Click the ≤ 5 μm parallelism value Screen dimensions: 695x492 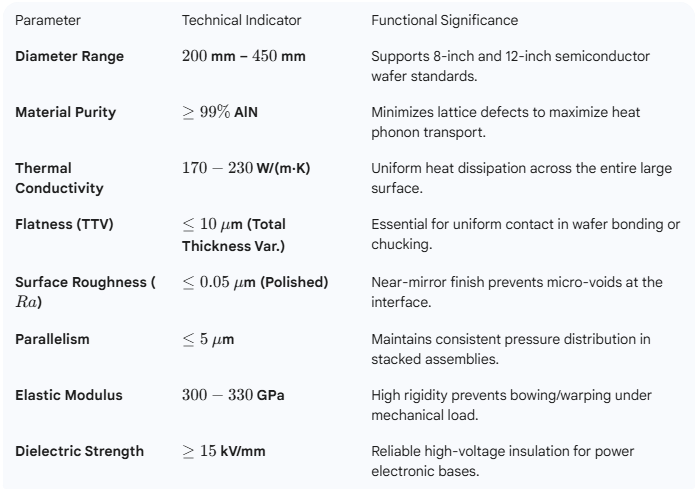point(208,339)
